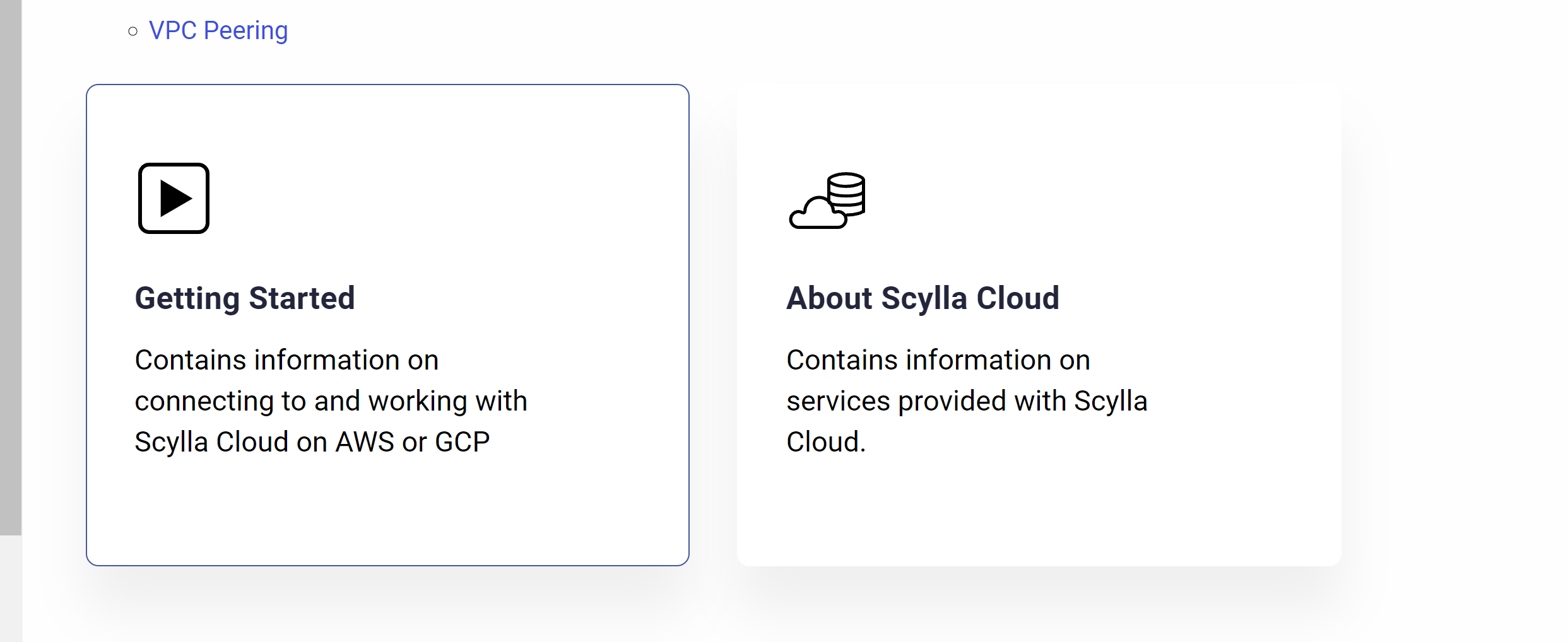Click the play button icon on Getting Started card

coord(174,199)
